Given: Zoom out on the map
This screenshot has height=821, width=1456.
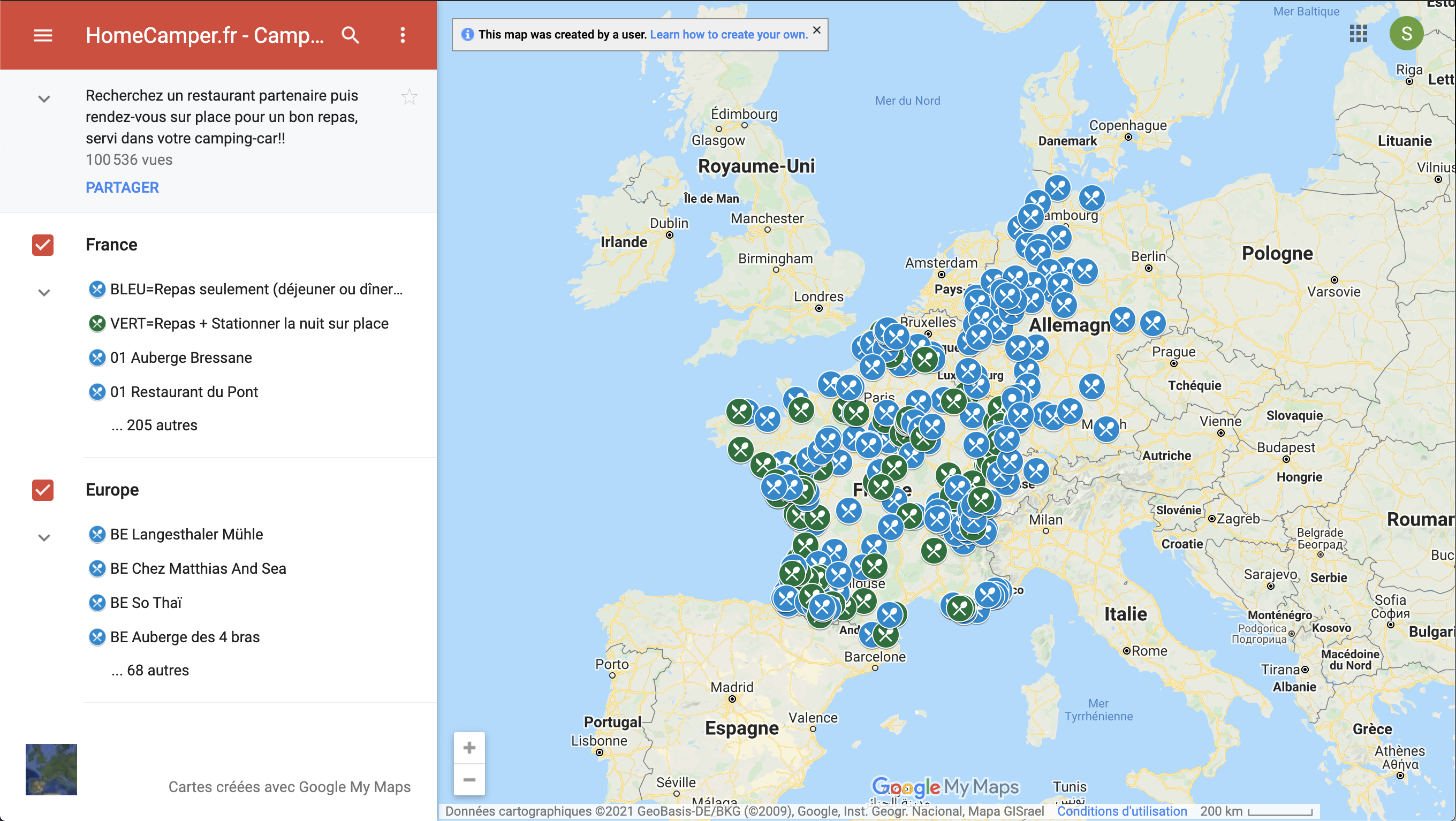Looking at the screenshot, I should tap(469, 779).
